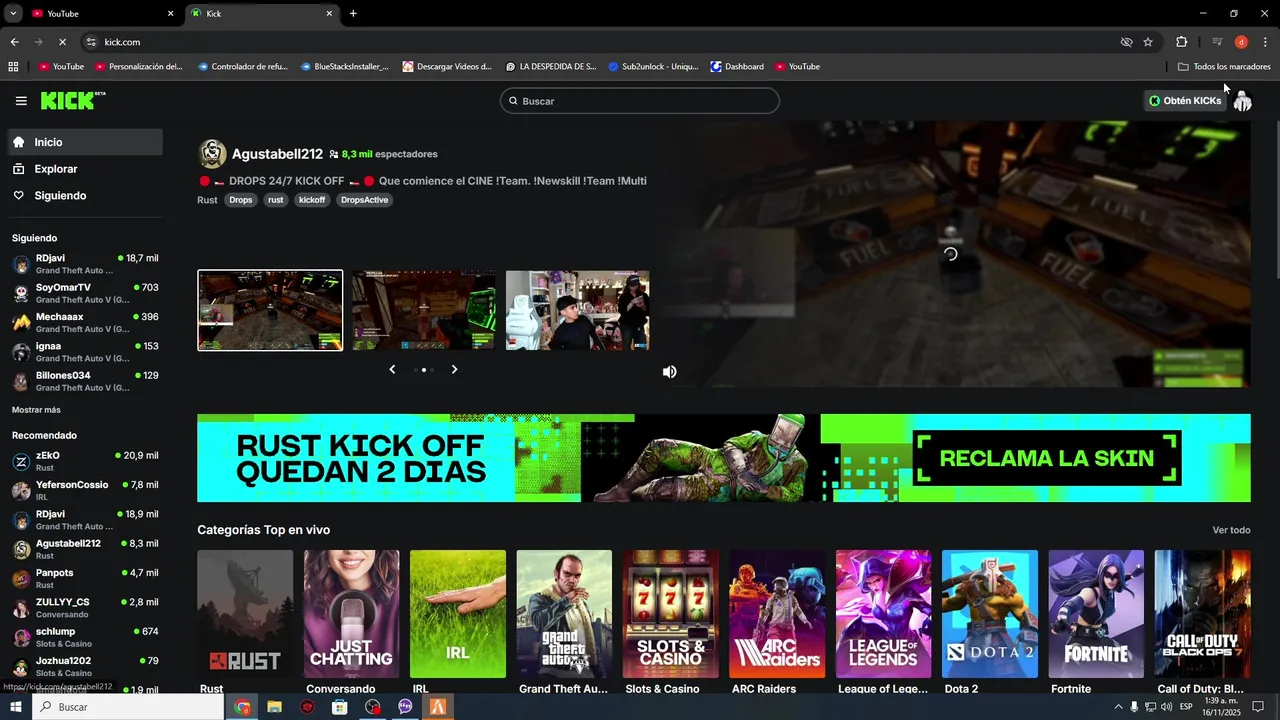Open the Chrome apps grid in bookmarks bar
Screen dimensions: 1280x720
pyautogui.click(x=13, y=67)
